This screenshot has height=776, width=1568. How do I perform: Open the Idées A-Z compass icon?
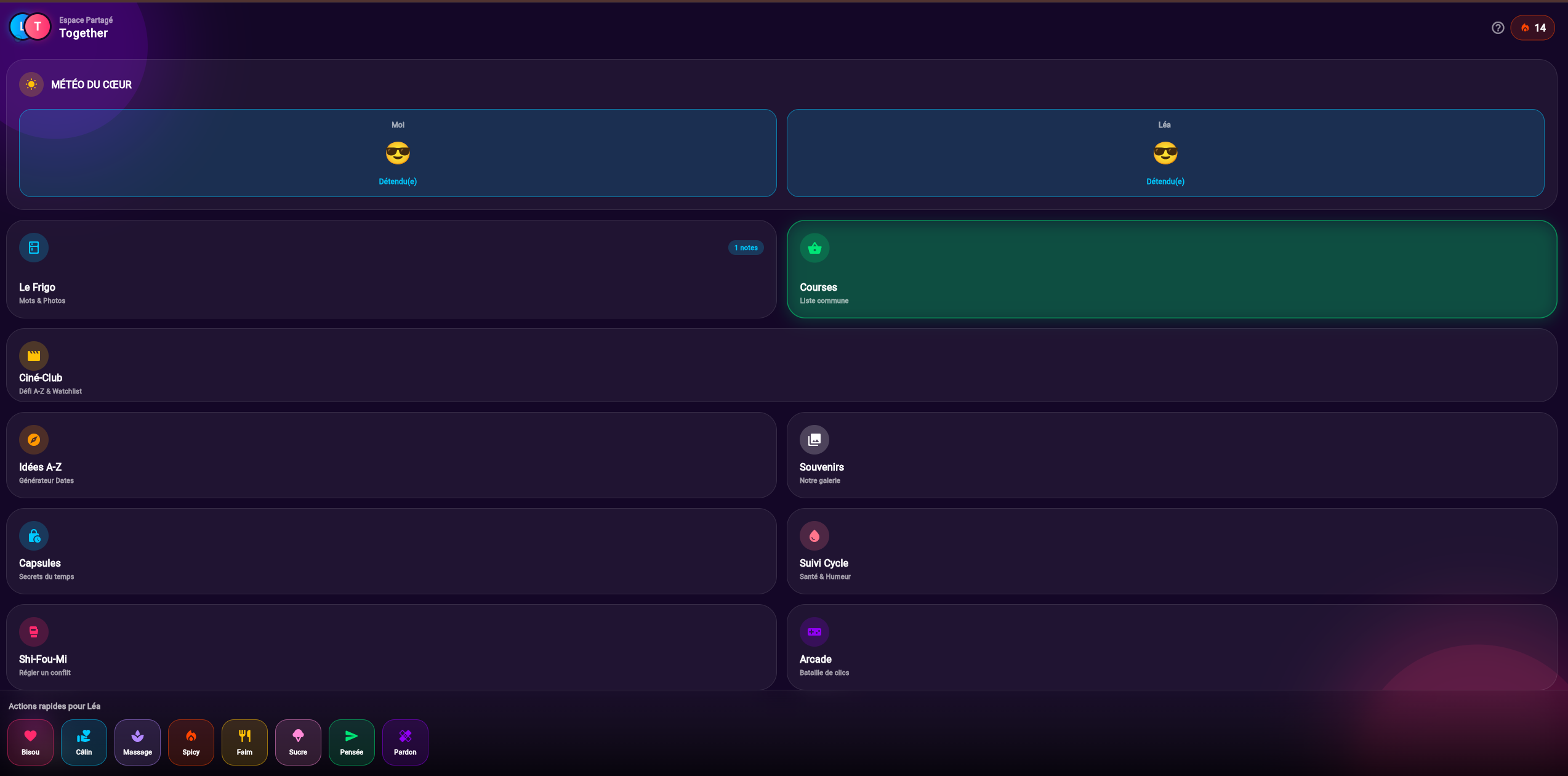tap(34, 440)
